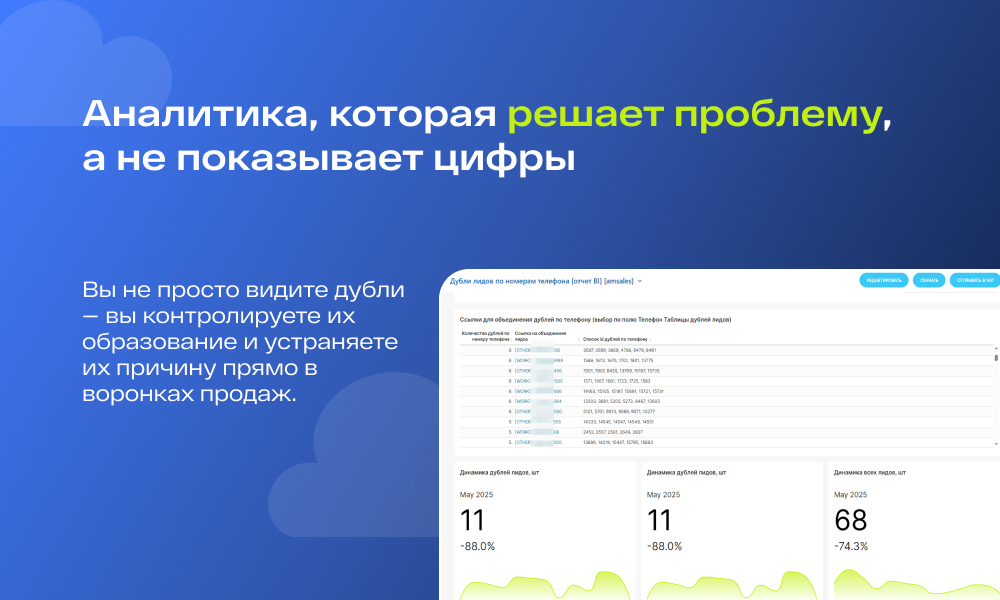
Task: Click the Скачать button
Action: (x=929, y=281)
